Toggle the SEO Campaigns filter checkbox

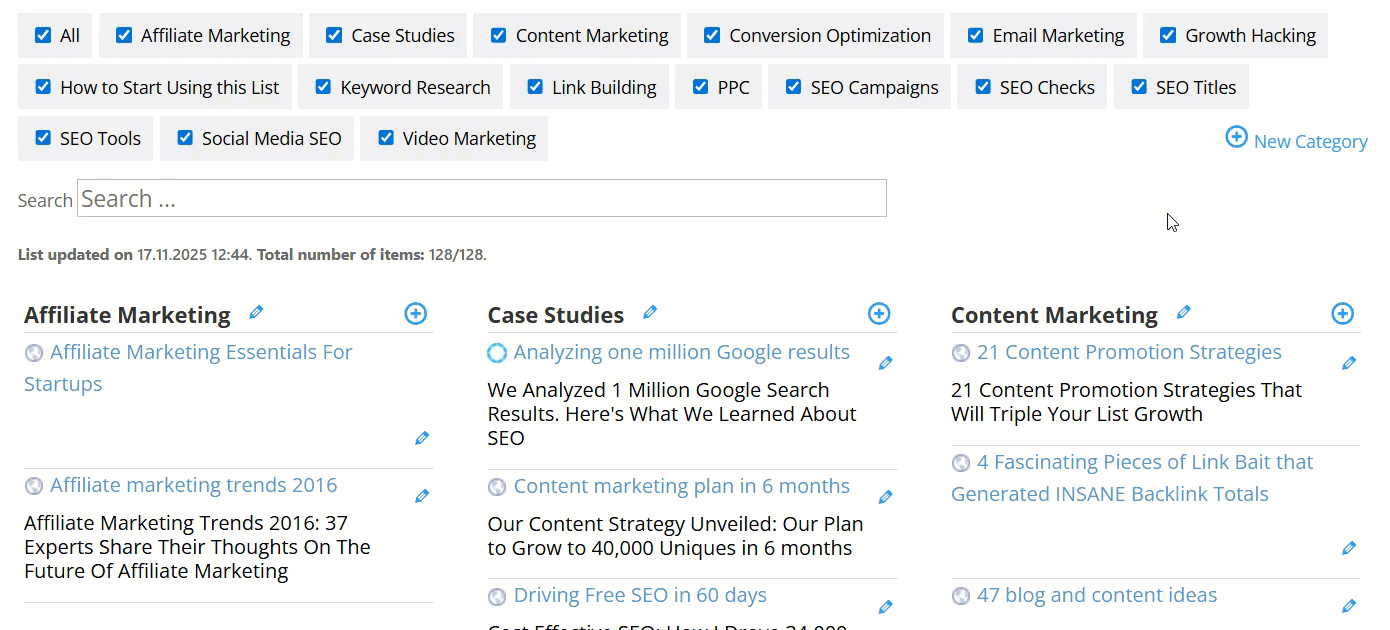[793, 87]
